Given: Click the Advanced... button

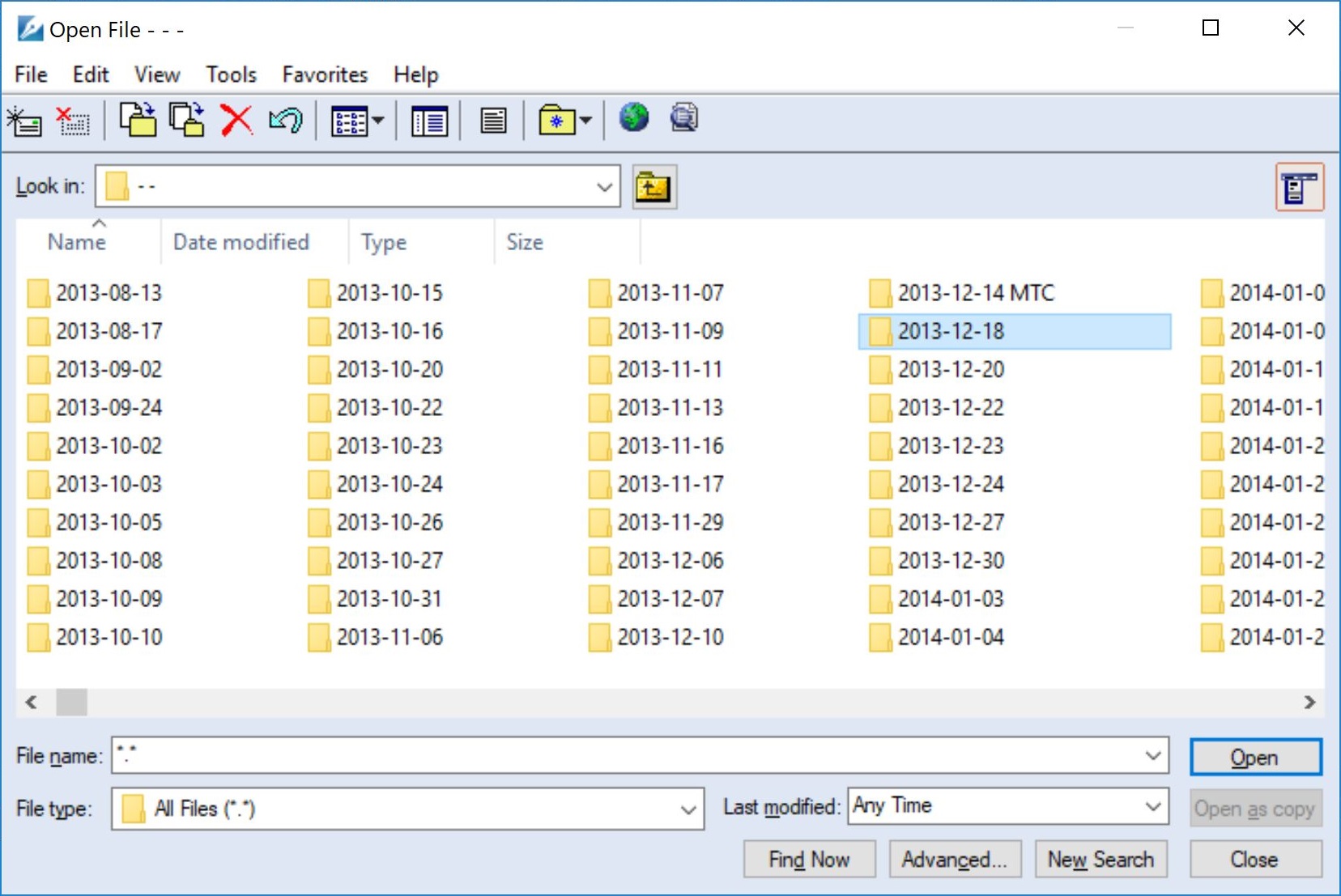Looking at the screenshot, I should pyautogui.click(x=955, y=859).
